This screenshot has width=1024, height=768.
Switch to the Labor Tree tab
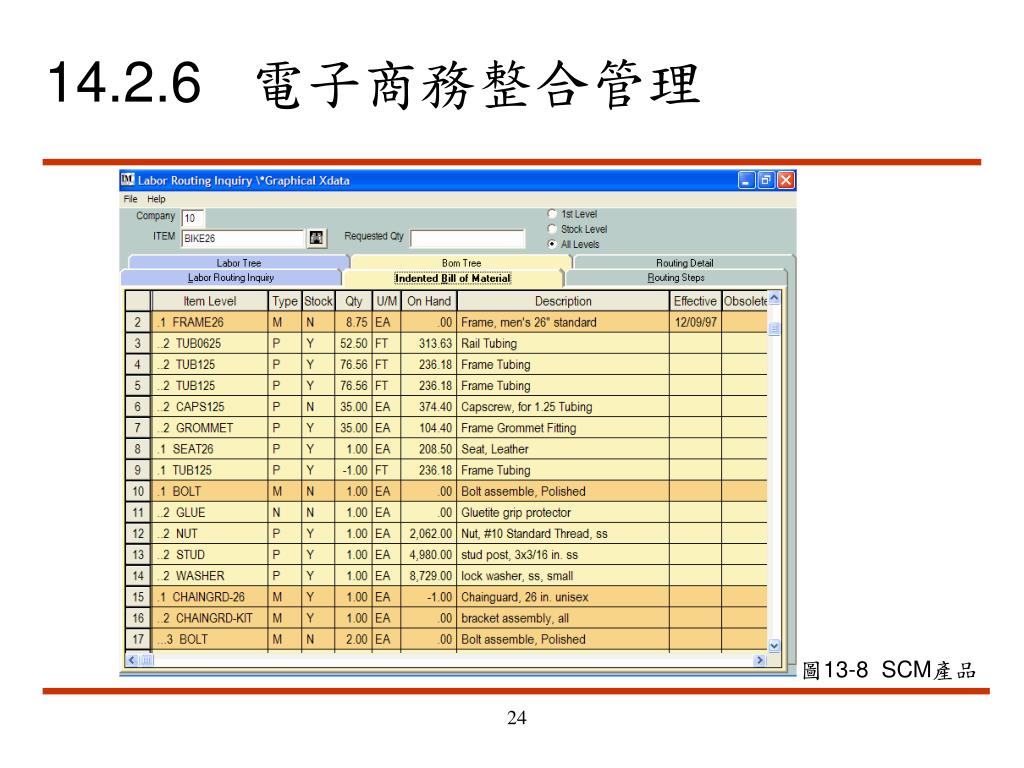(x=238, y=263)
